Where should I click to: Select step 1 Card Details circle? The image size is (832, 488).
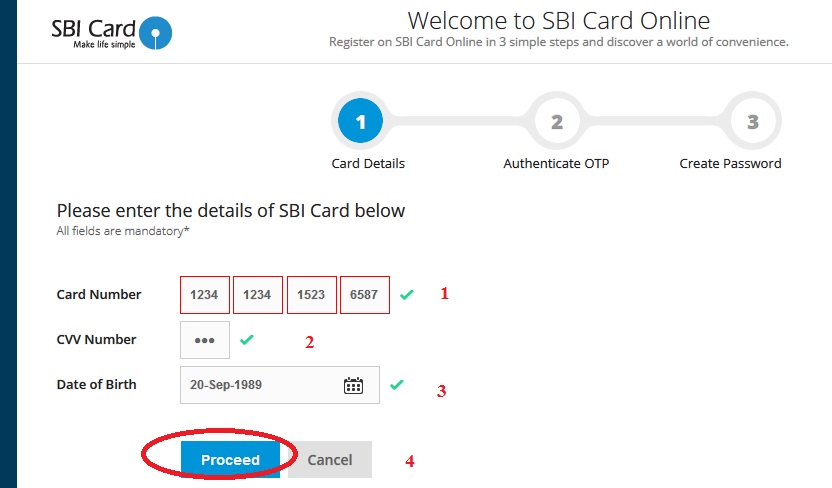click(361, 122)
